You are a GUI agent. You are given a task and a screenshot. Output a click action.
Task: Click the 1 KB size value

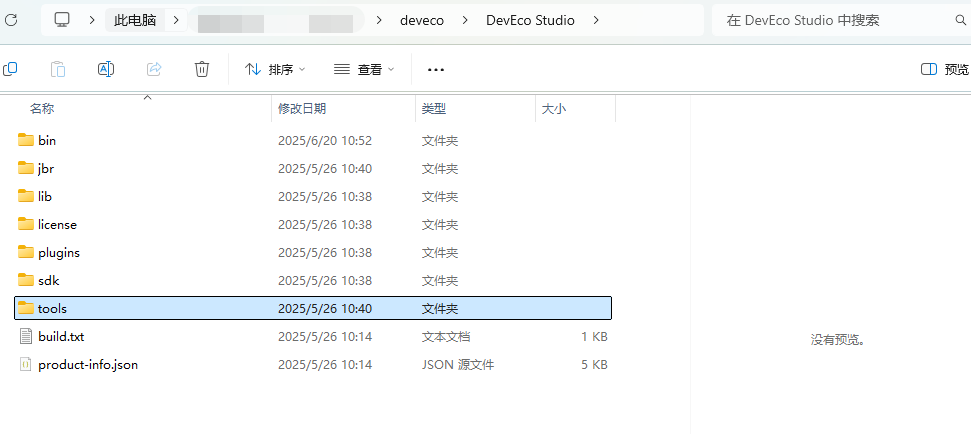click(594, 337)
